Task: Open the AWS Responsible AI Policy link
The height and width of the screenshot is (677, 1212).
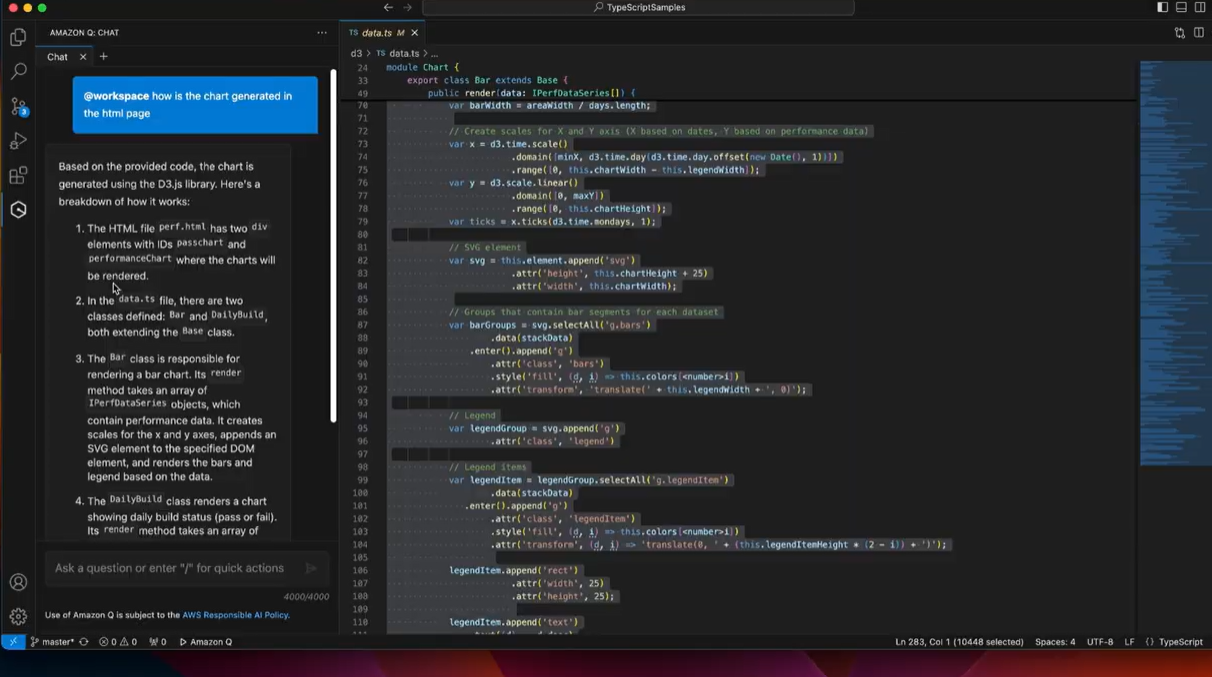Action: point(235,615)
